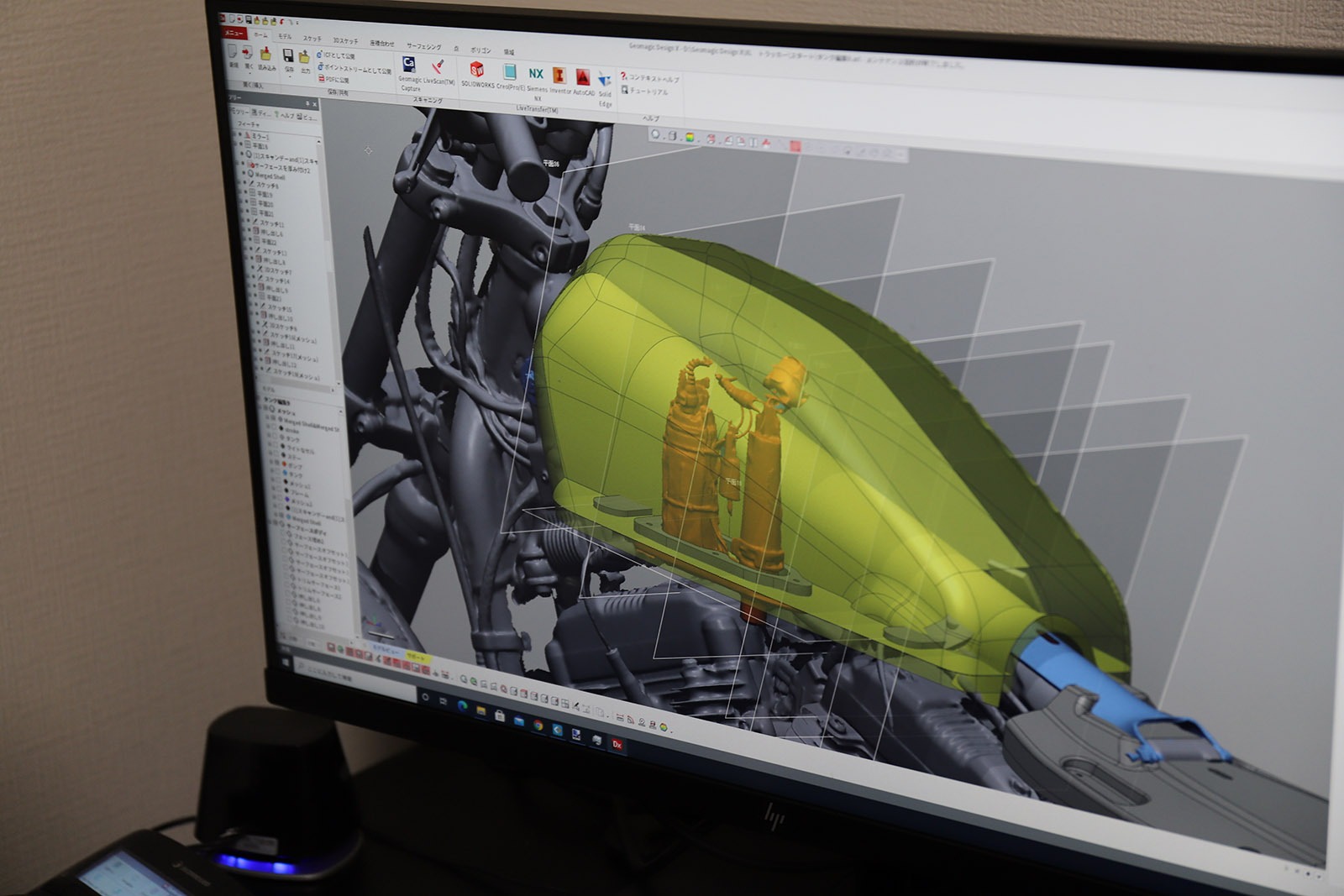
Task: Open the dropdown arrow under 開く
Action: point(249,73)
